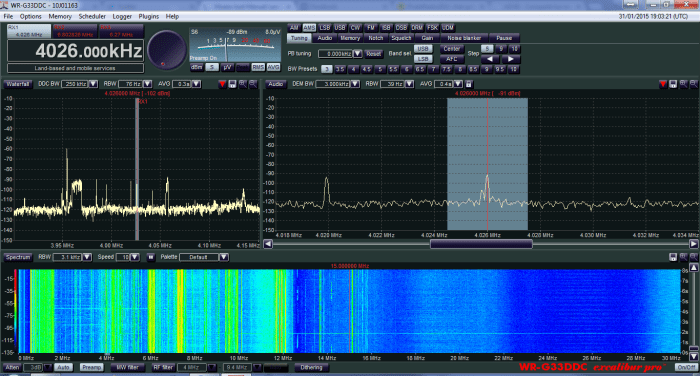Switch the S-meter units to µV
Screen dimensions: 700x376
coord(227,67)
